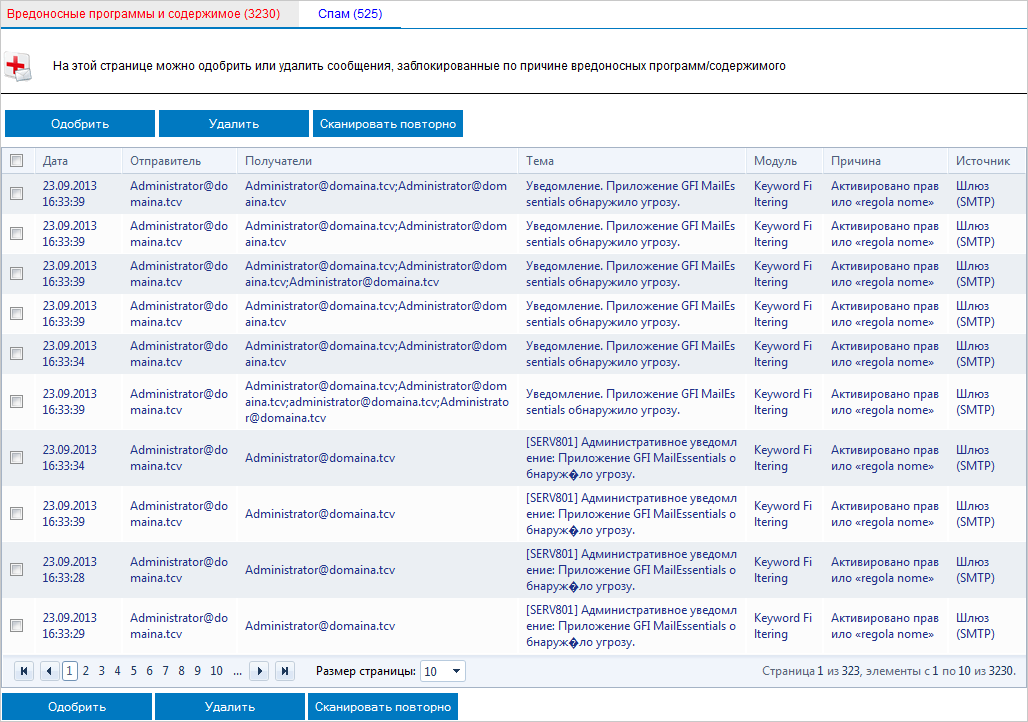The width and height of the screenshot is (1028, 722).
Task: Tick the select-all checkbox in the header
Action: coord(16,160)
